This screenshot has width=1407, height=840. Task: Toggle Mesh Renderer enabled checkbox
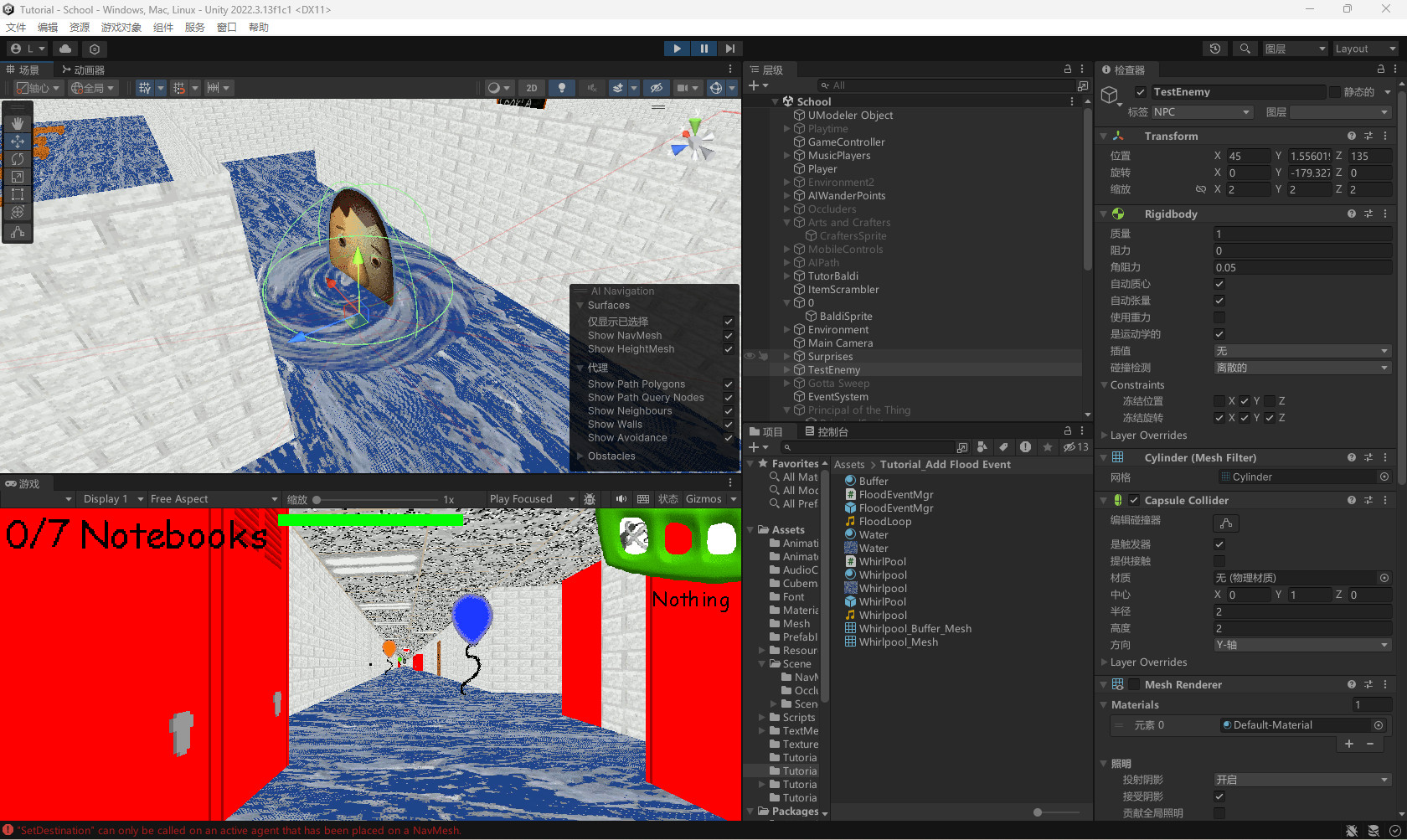coord(1134,684)
